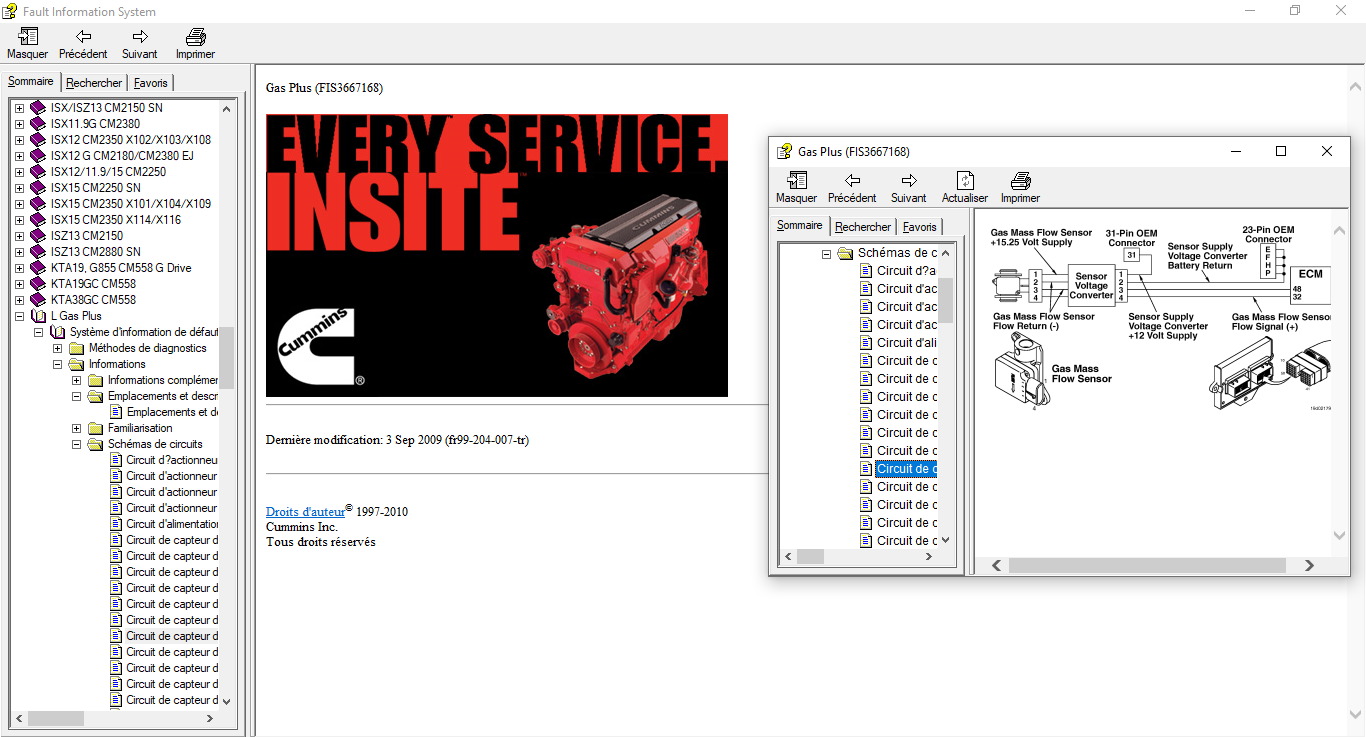Close the Gas Plus (FIS3667168) window
Image resolution: width=1366 pixels, height=737 pixels.
[x=1327, y=151]
